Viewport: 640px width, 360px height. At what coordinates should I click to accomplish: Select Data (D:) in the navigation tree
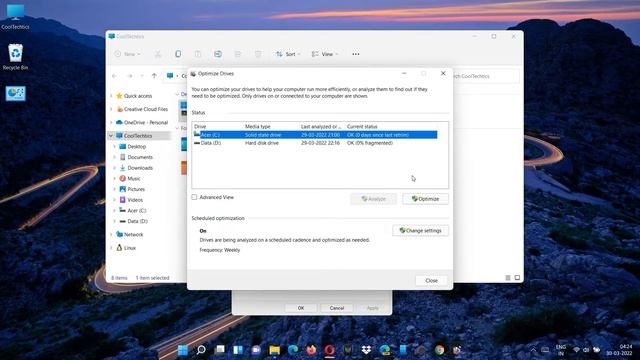pos(138,221)
